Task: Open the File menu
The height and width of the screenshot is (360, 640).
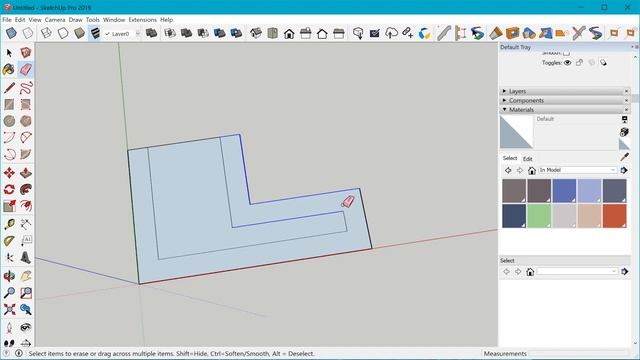Action: pyautogui.click(x=7, y=20)
